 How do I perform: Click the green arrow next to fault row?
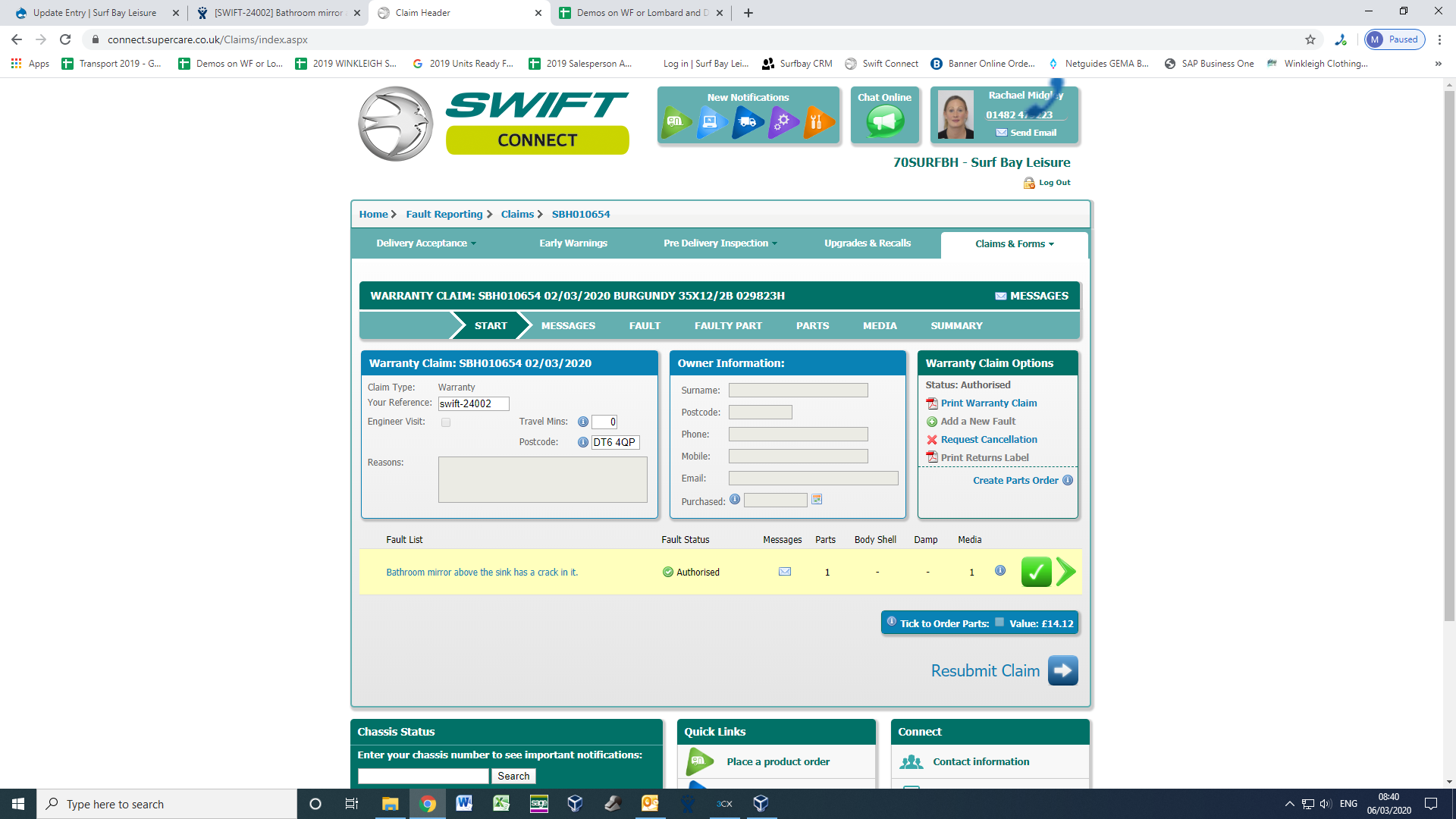click(1065, 572)
